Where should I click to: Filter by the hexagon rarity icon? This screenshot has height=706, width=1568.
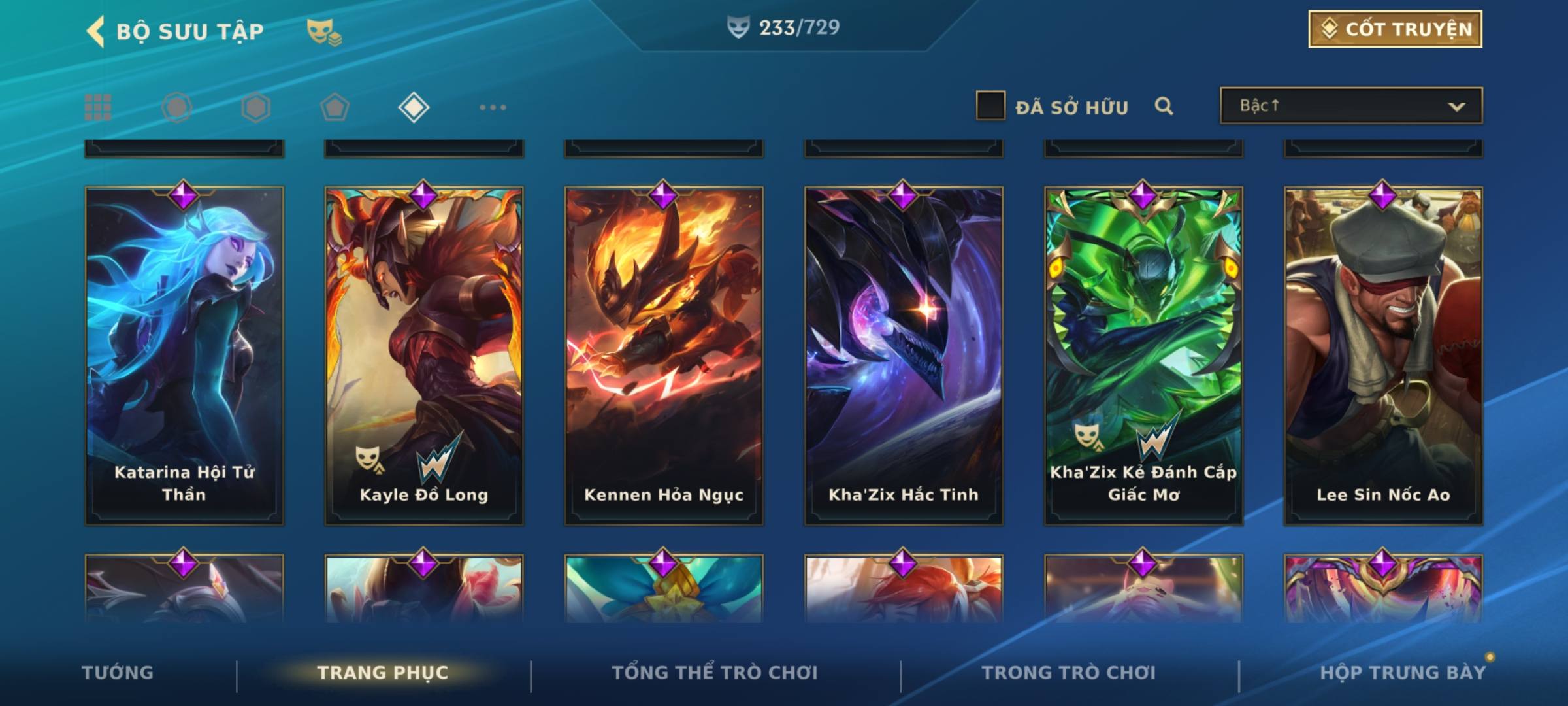pos(255,107)
